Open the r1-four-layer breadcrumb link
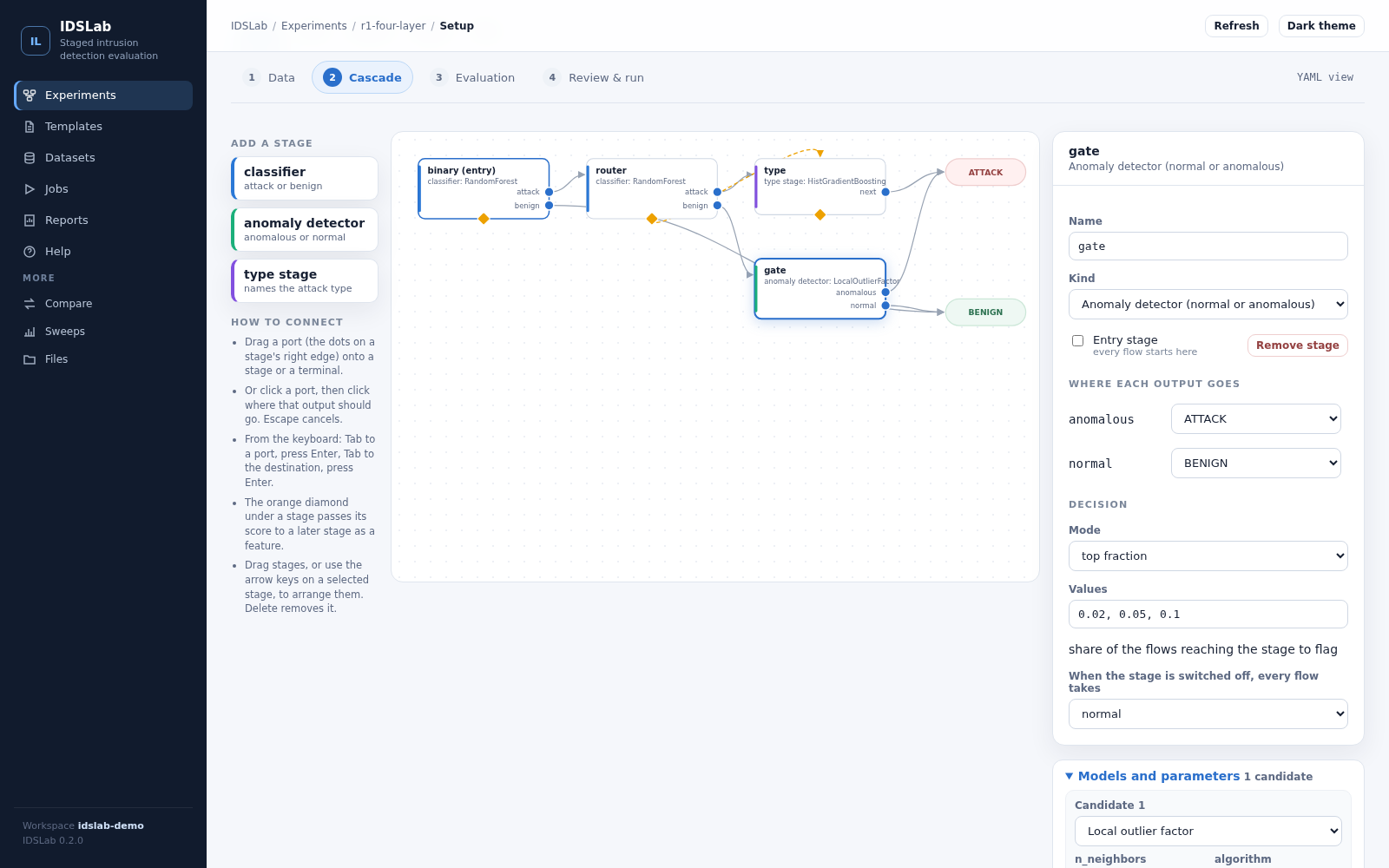The width and height of the screenshot is (1389, 868). point(393,26)
